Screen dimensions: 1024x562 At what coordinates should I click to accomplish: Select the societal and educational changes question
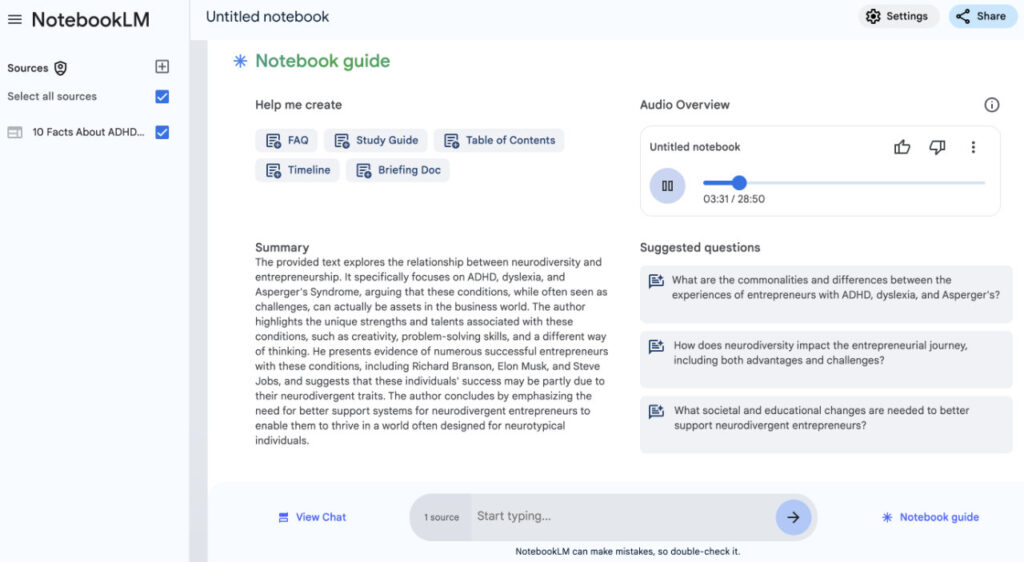(825, 418)
